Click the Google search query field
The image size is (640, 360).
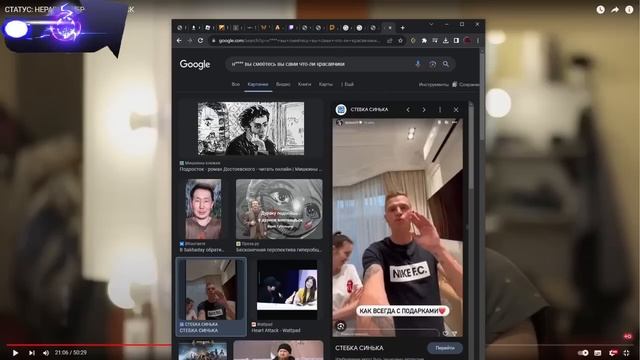click(320, 64)
